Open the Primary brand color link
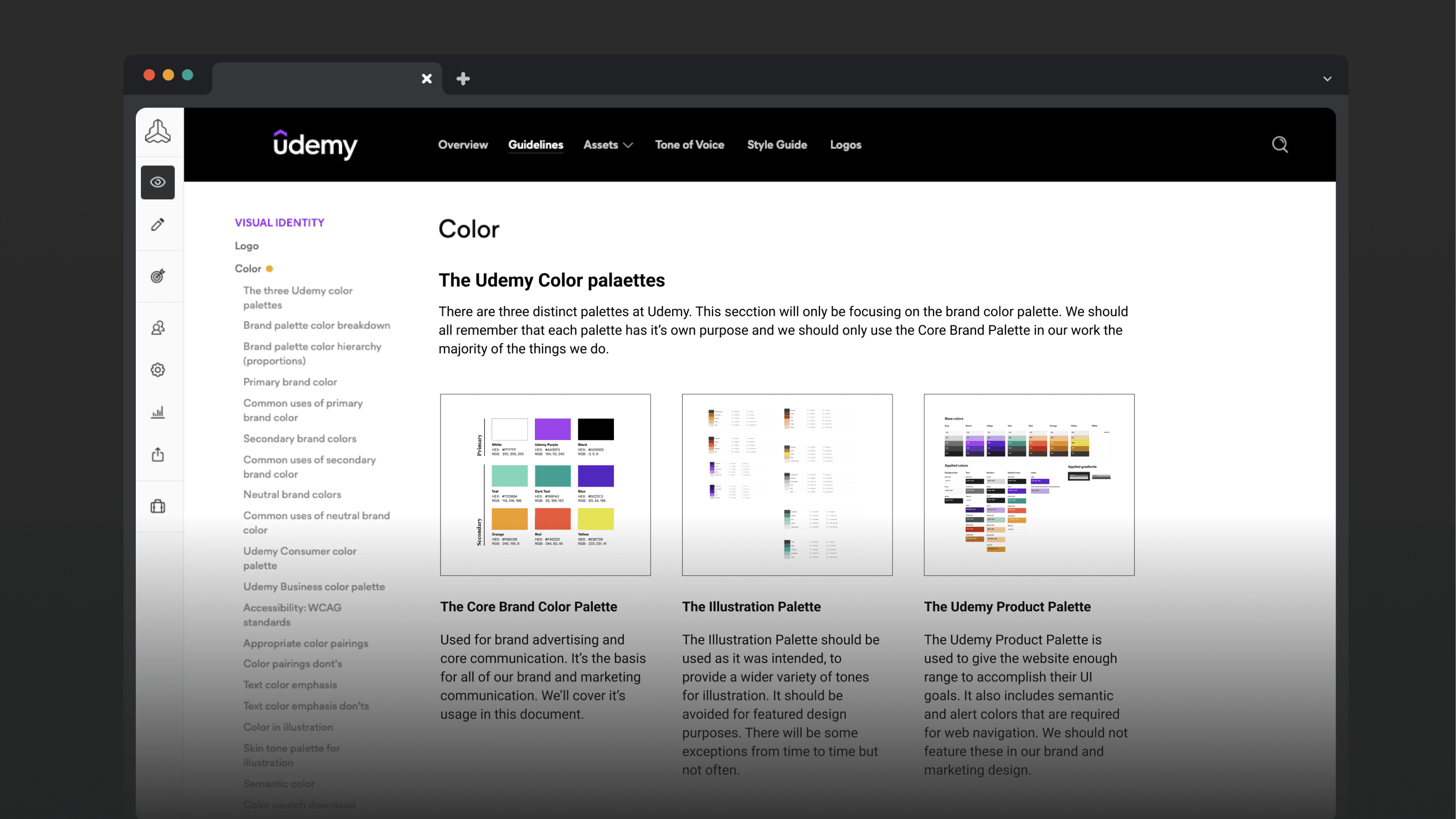The image size is (1456, 819). (x=290, y=382)
